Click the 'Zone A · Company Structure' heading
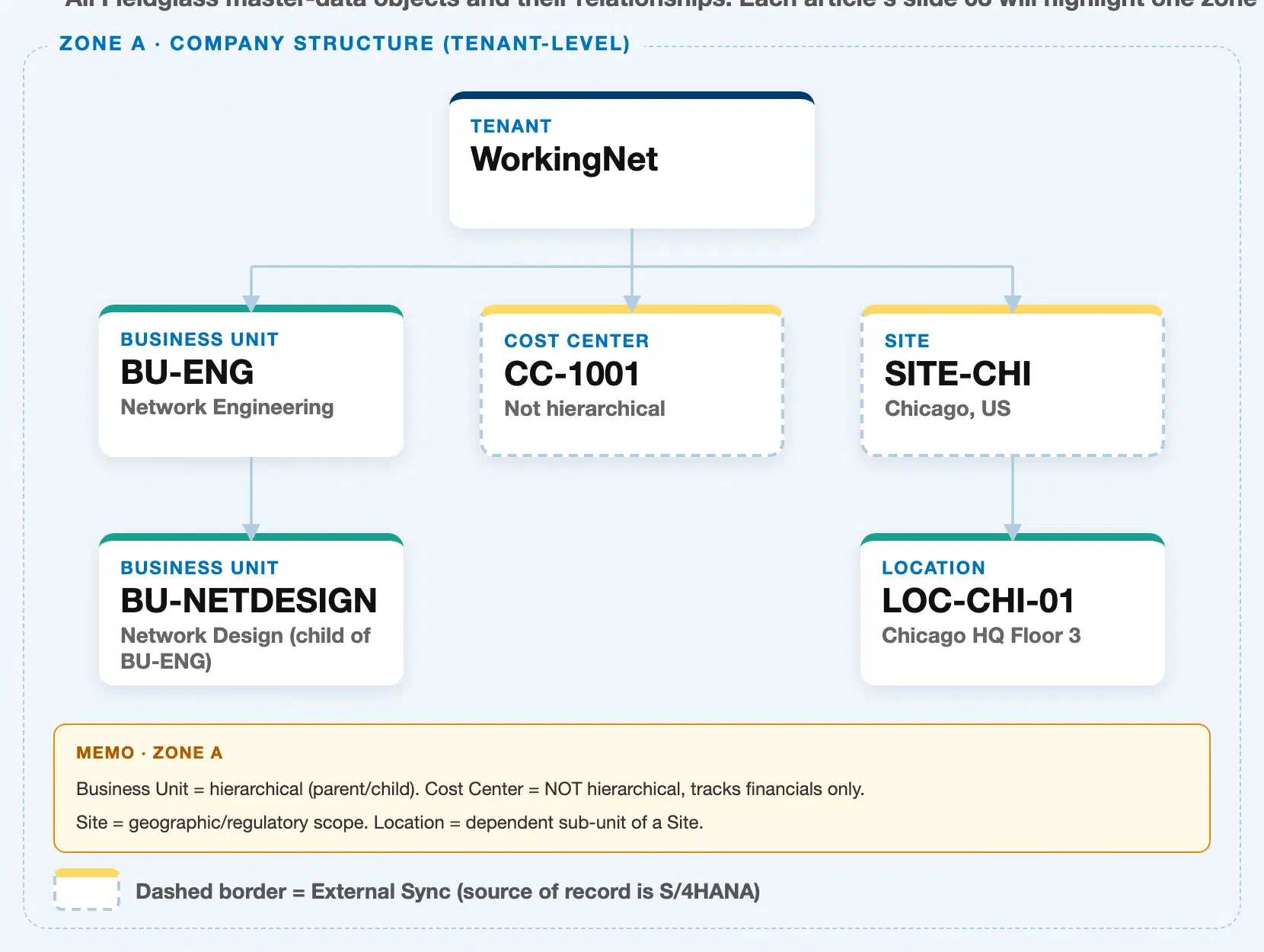Screen dimensions: 1264x952 click(x=344, y=43)
